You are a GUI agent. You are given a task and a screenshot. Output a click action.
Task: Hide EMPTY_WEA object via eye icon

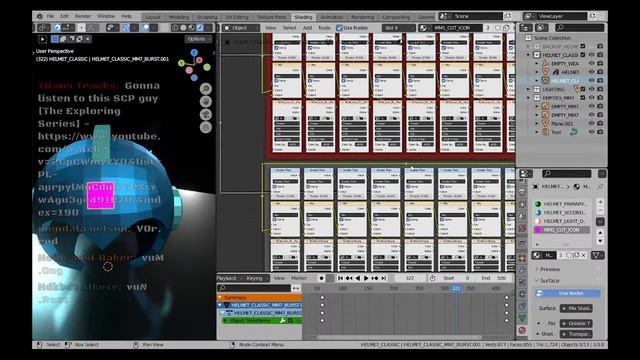[591, 63]
